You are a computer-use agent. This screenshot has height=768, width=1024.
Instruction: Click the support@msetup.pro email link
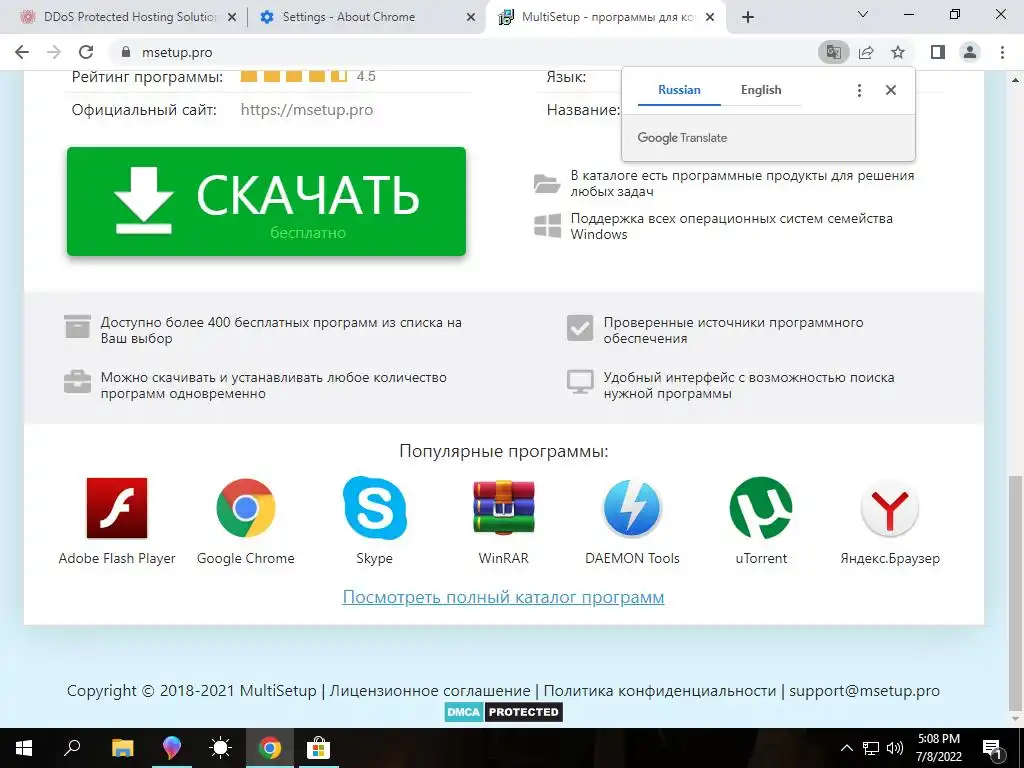point(865,691)
